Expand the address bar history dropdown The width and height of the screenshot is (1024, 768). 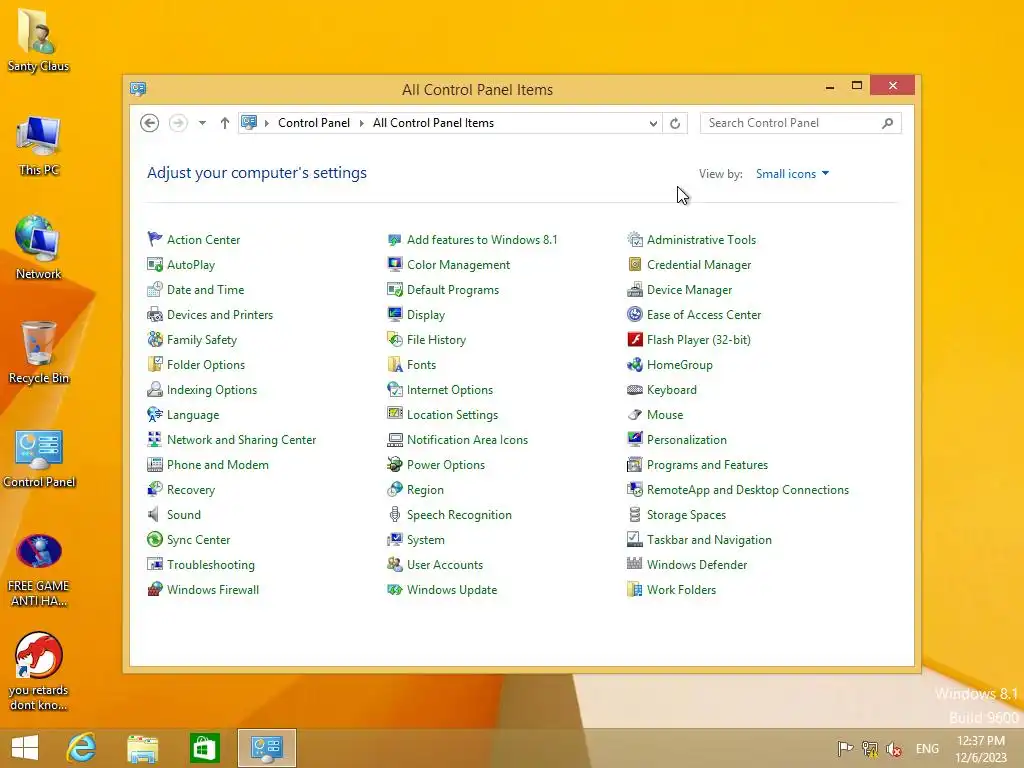652,123
